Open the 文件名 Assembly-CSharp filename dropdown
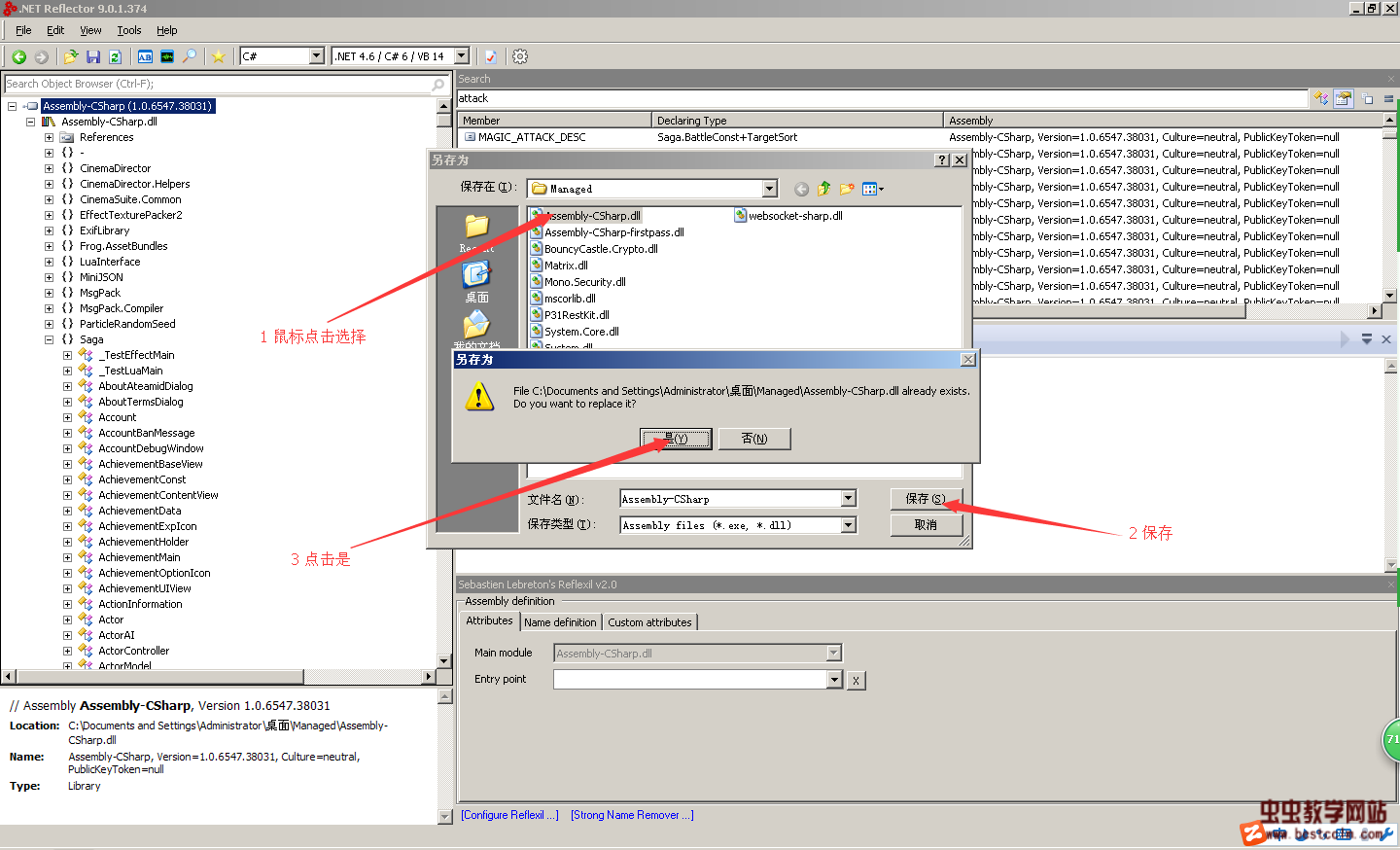Image resolution: width=1400 pixels, height=850 pixels. (849, 499)
